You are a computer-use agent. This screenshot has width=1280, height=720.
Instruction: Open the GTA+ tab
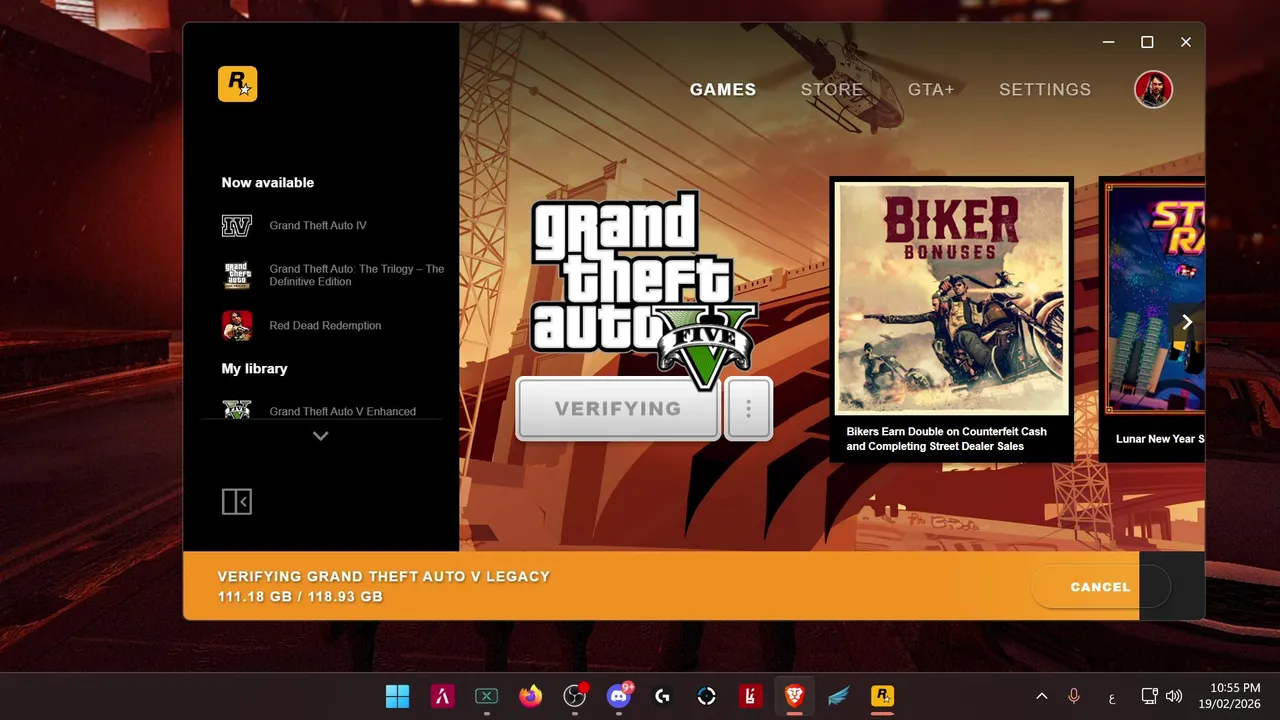click(x=931, y=89)
